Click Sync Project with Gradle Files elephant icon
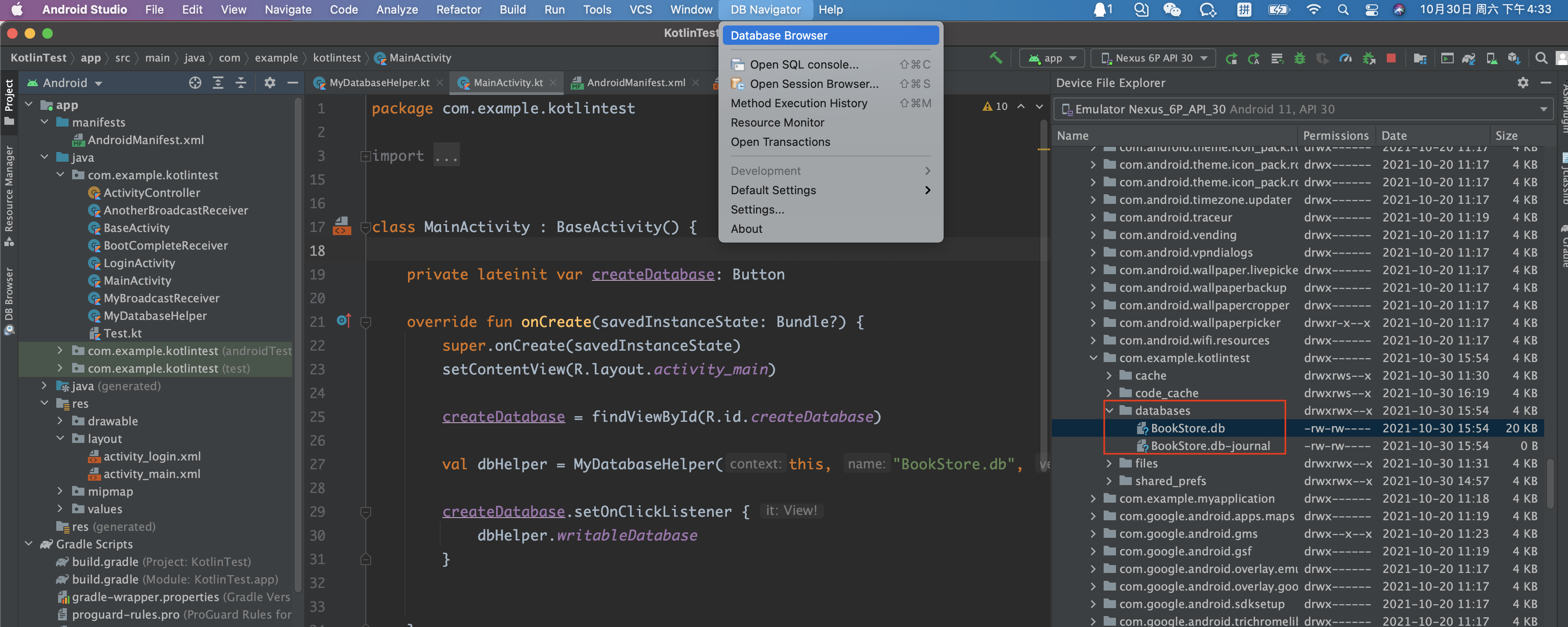Viewport: 1568px width, 627px height. point(1469,58)
